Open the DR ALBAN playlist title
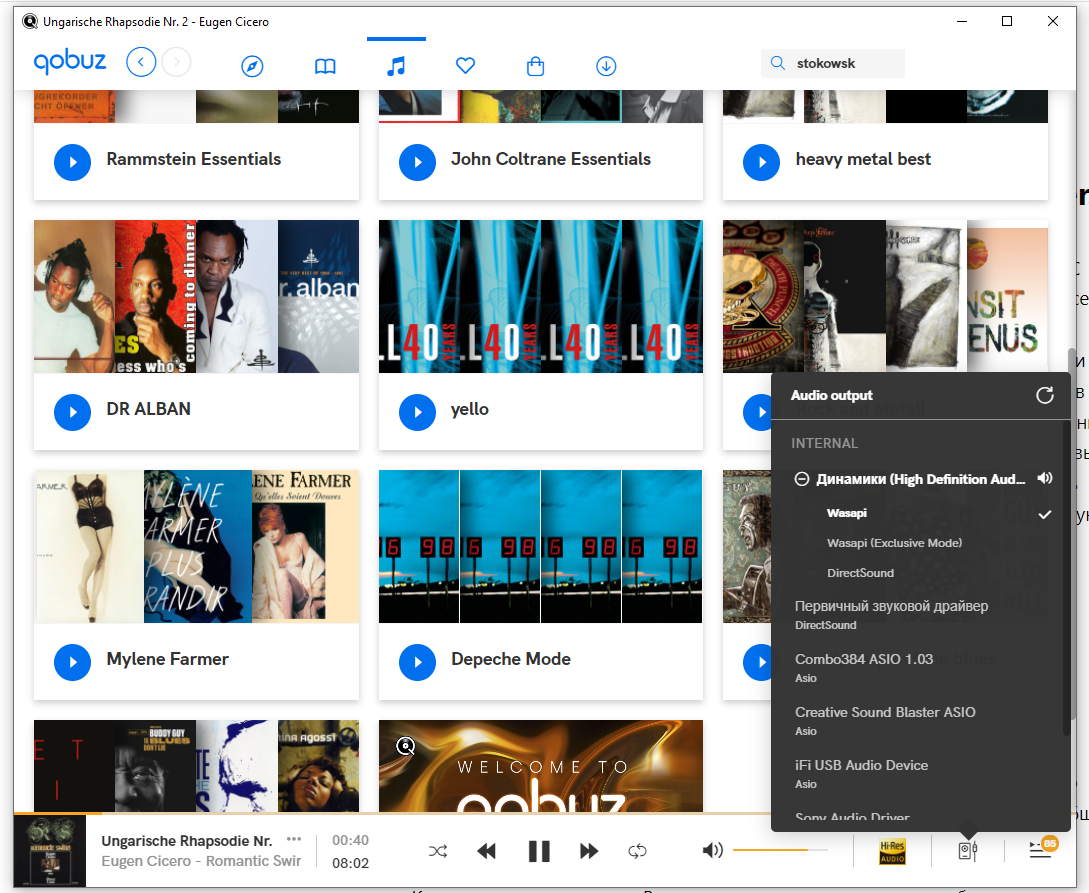Screen dimensions: 1089x893 point(149,409)
